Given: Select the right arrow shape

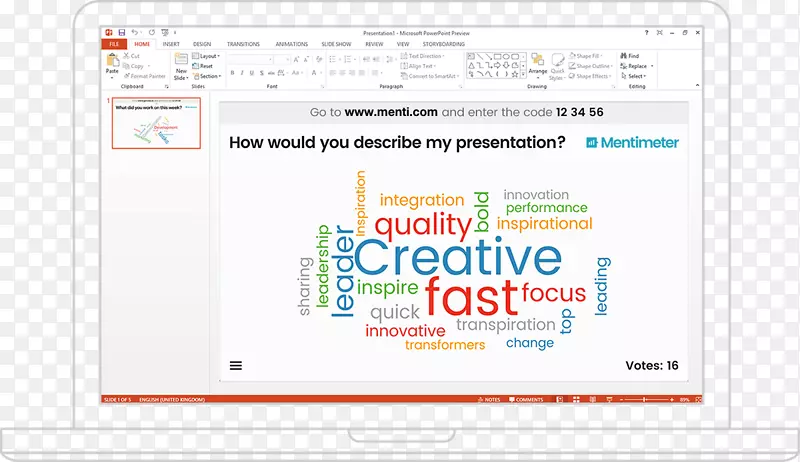Looking at the screenshot, I should pos(497,65).
